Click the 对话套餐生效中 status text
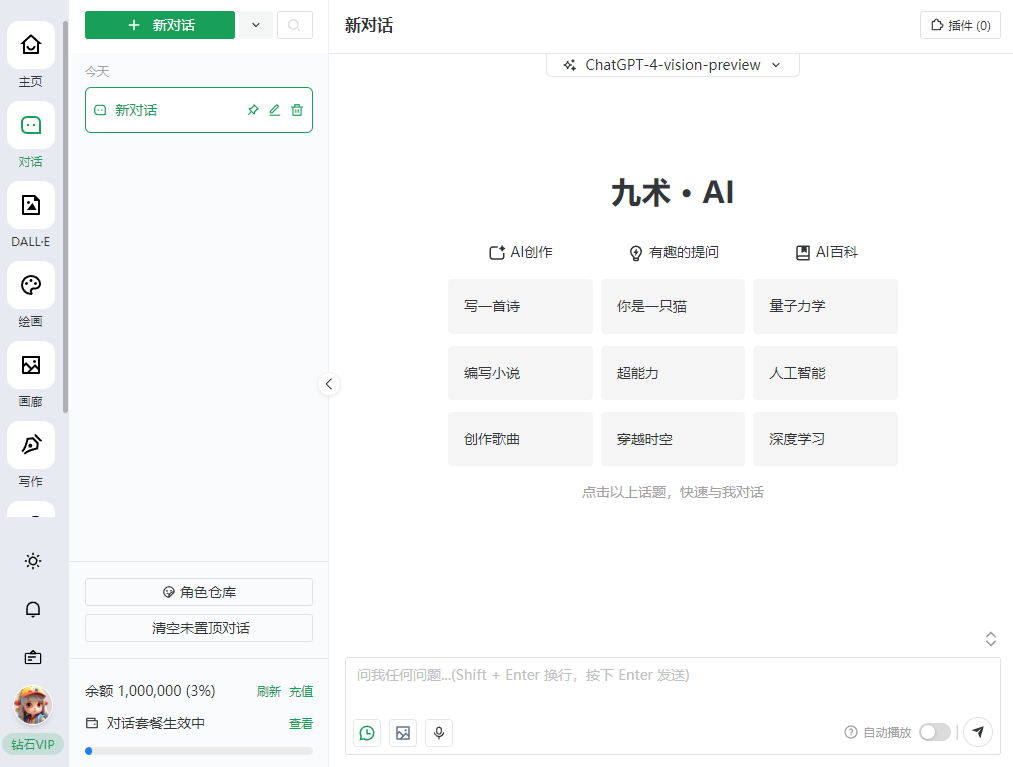 point(155,724)
